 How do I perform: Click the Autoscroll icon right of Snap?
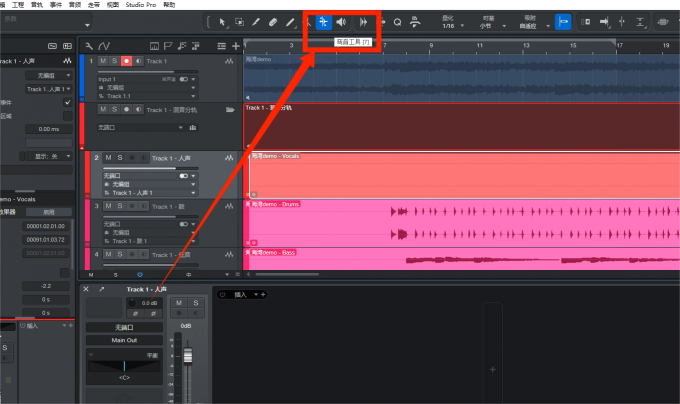click(x=585, y=22)
